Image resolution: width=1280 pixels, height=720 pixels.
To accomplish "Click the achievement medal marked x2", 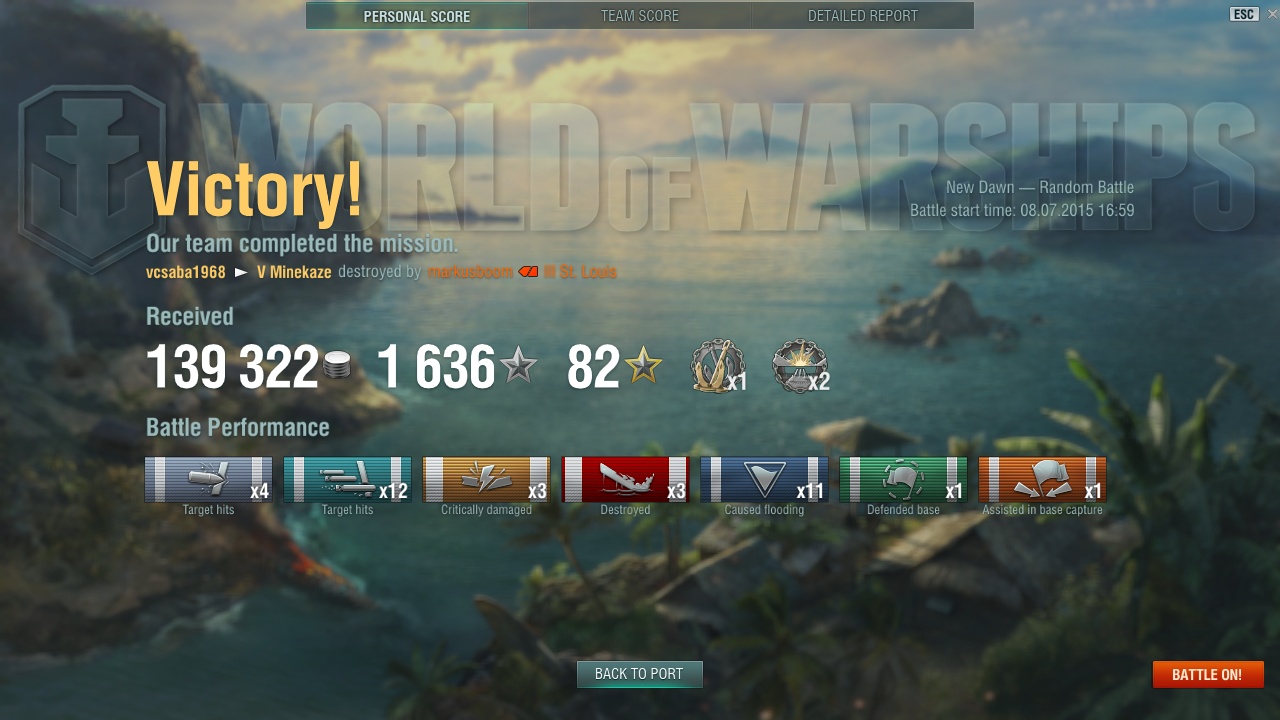I will 800,366.
